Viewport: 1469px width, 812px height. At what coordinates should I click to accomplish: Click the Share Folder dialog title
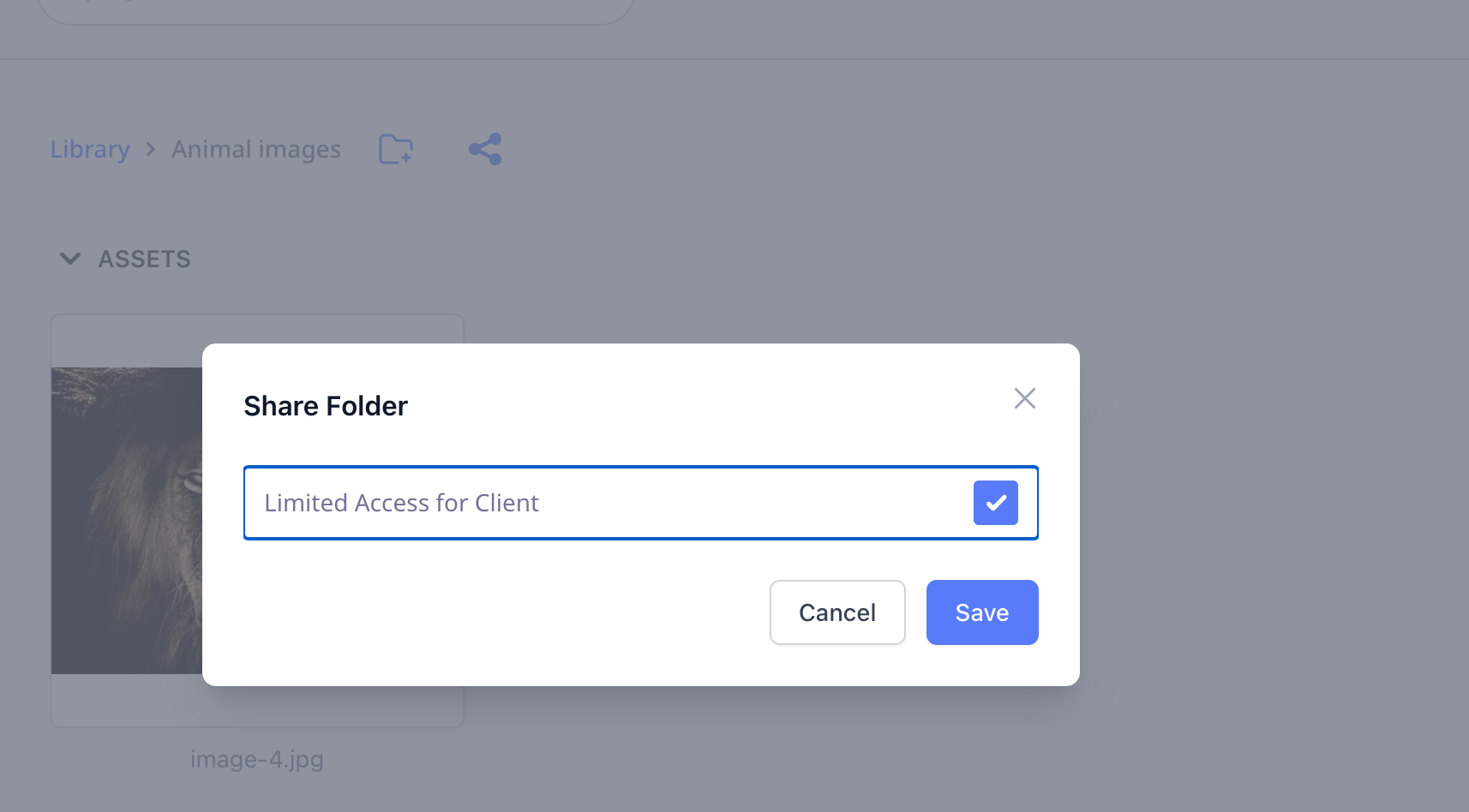[326, 406]
